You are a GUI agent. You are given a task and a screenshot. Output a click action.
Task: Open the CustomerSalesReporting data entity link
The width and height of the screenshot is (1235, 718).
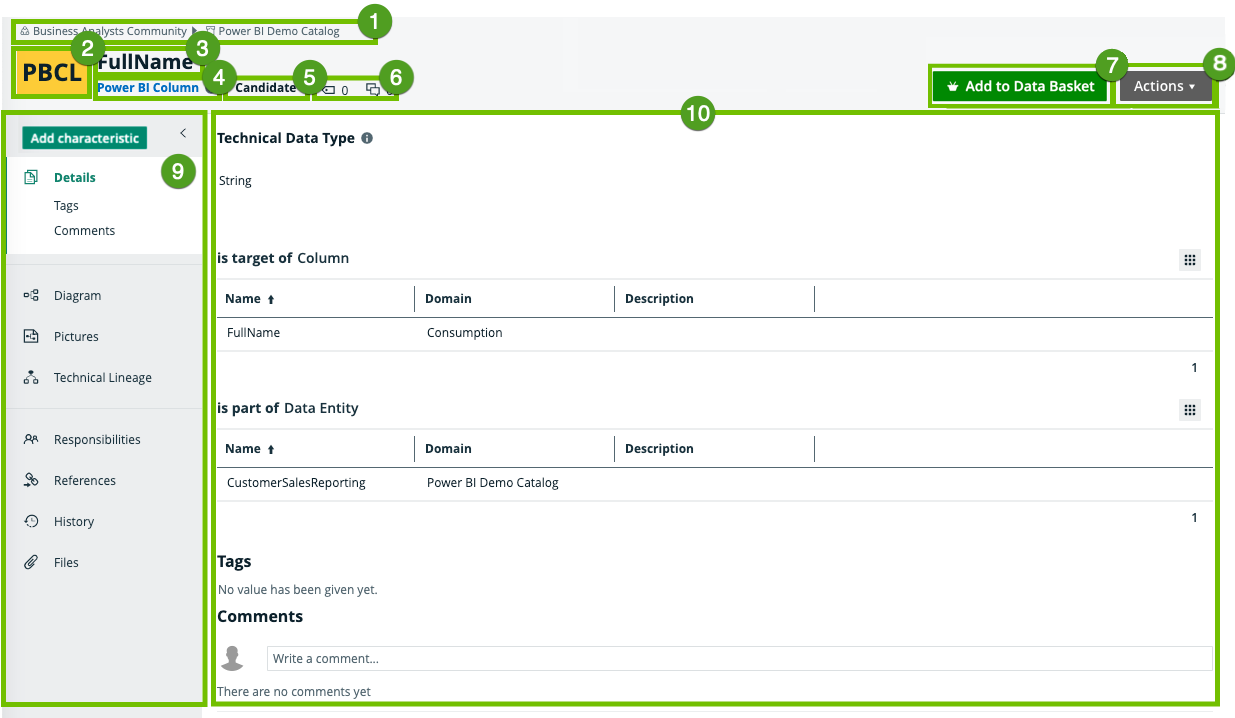296,483
